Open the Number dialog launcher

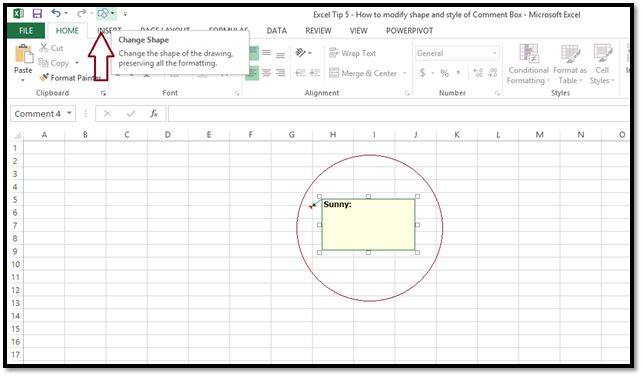point(497,94)
